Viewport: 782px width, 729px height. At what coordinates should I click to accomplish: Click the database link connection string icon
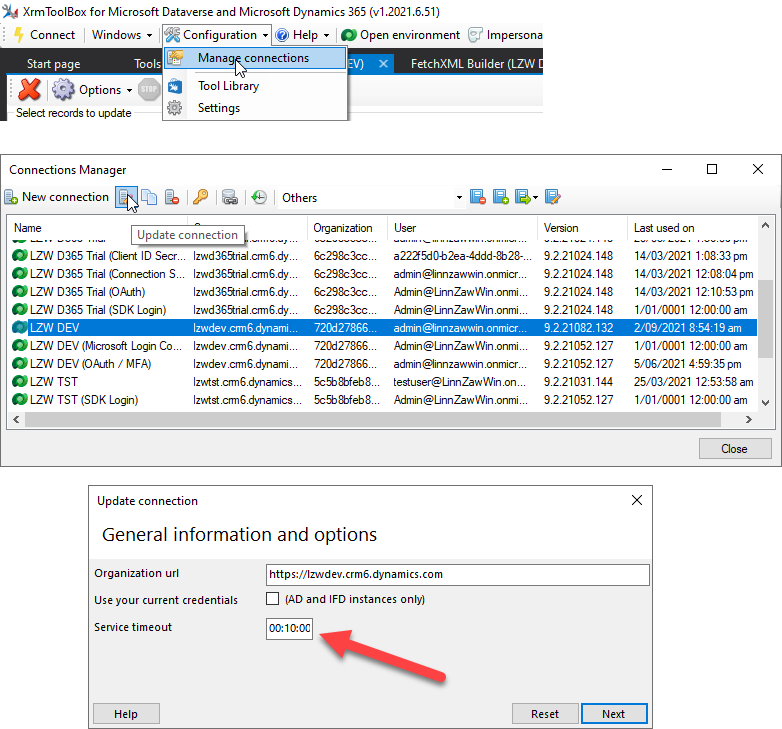[x=230, y=197]
